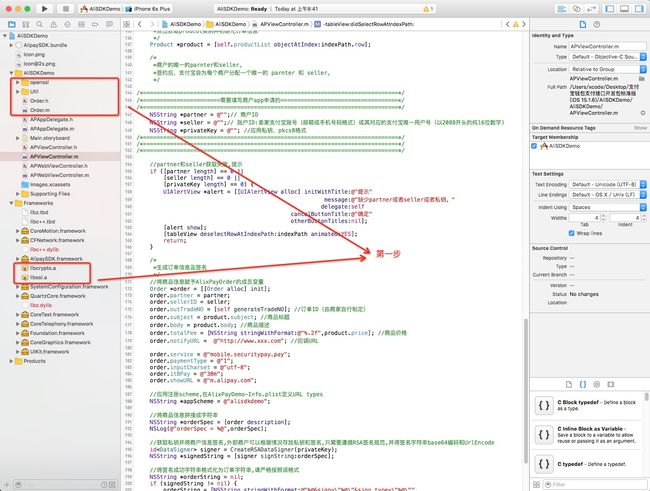
Task: Jump to the previous issue
Action: point(508,24)
